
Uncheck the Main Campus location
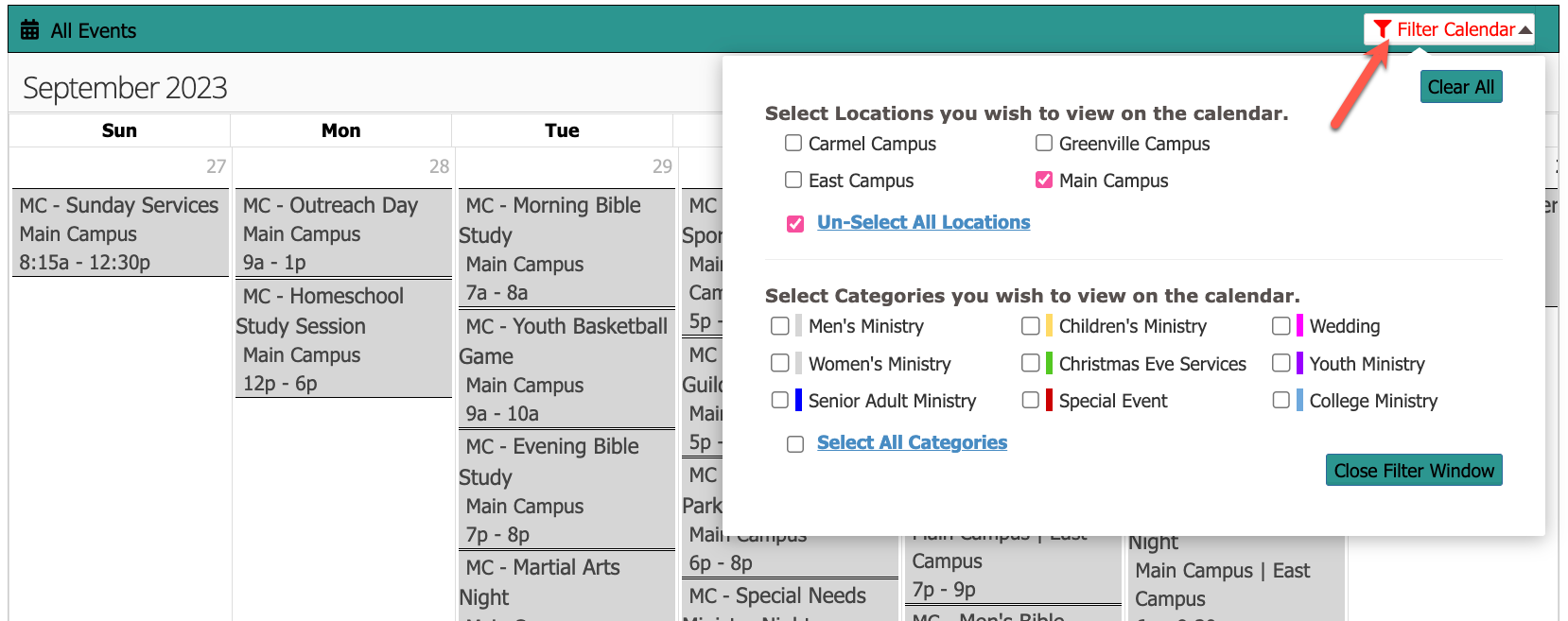coord(1044,180)
